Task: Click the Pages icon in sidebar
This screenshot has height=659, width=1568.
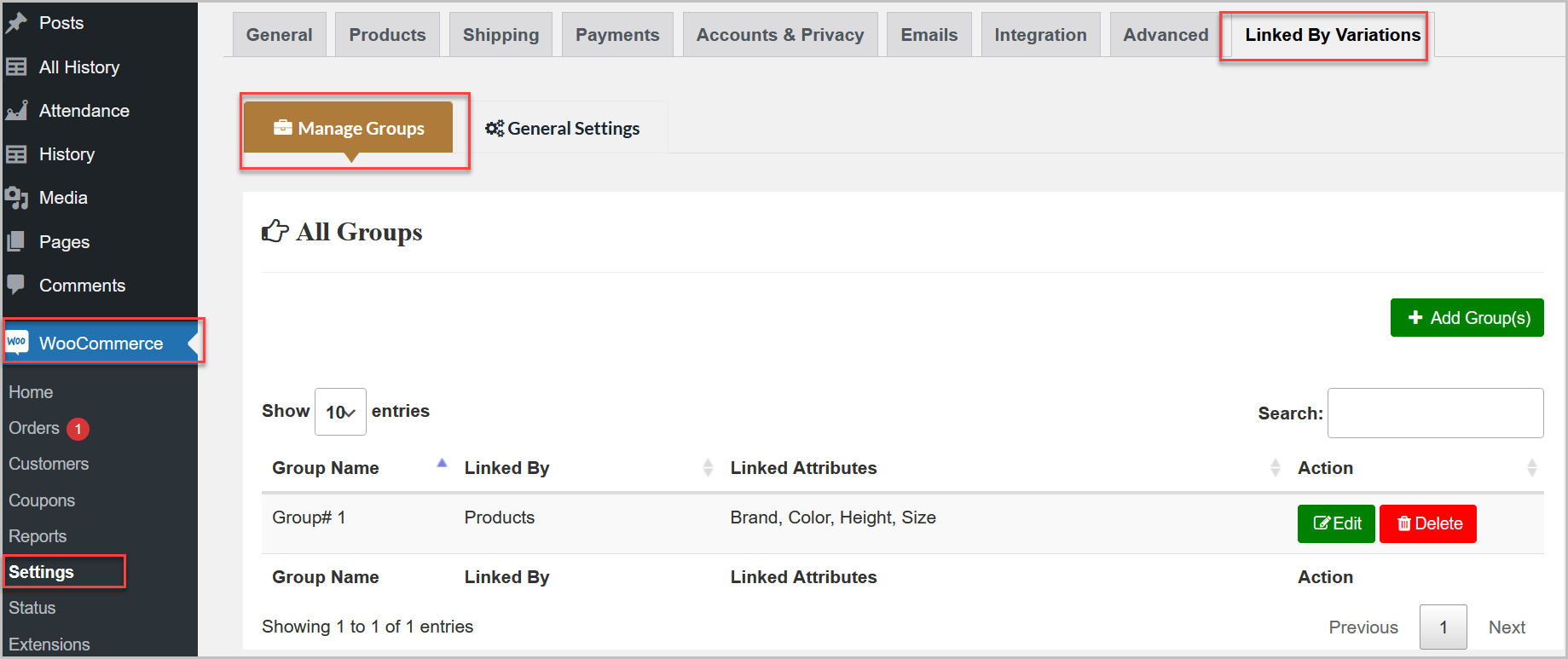Action: coord(16,242)
